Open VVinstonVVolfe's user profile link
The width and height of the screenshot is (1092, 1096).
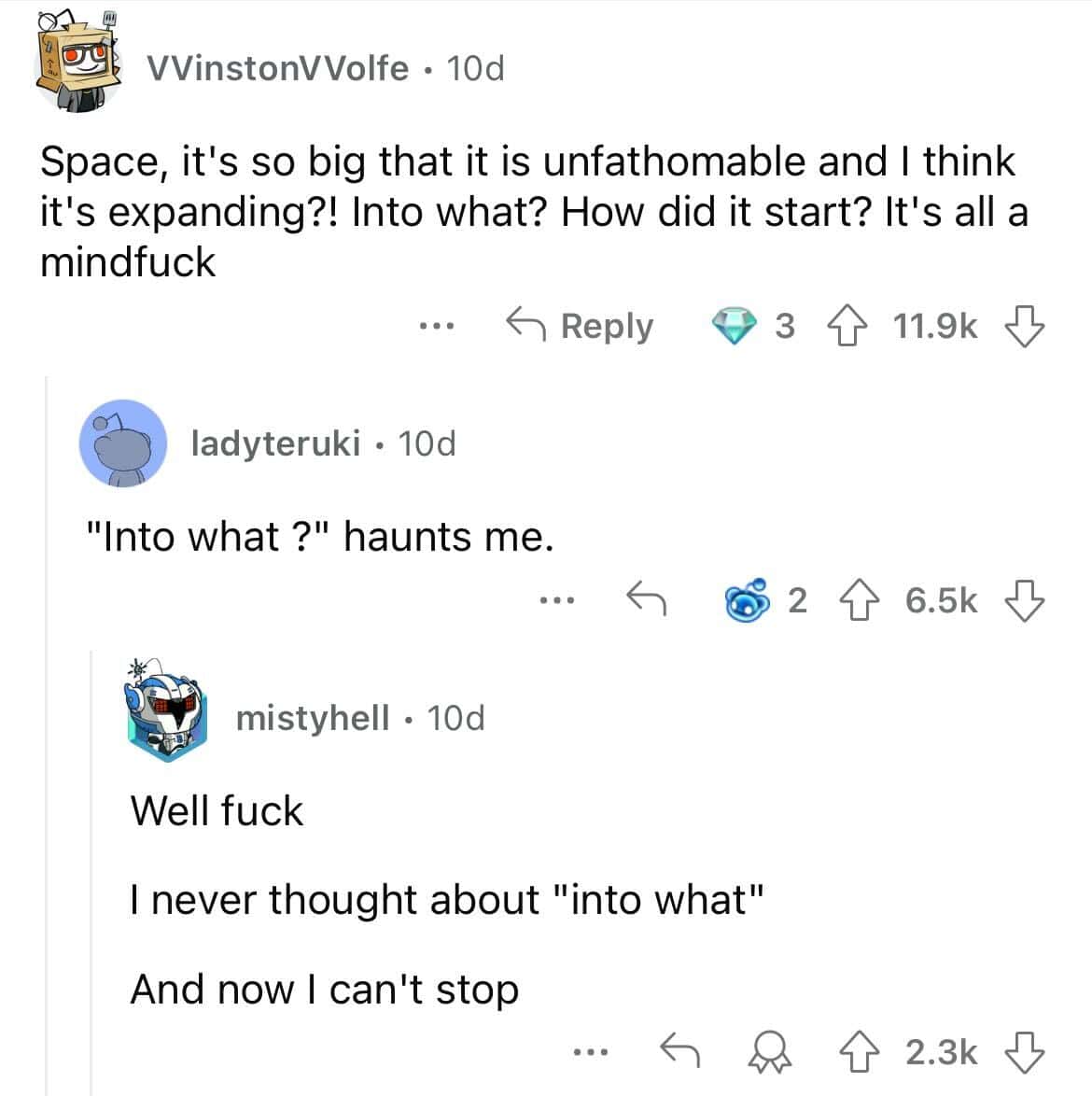point(277,68)
